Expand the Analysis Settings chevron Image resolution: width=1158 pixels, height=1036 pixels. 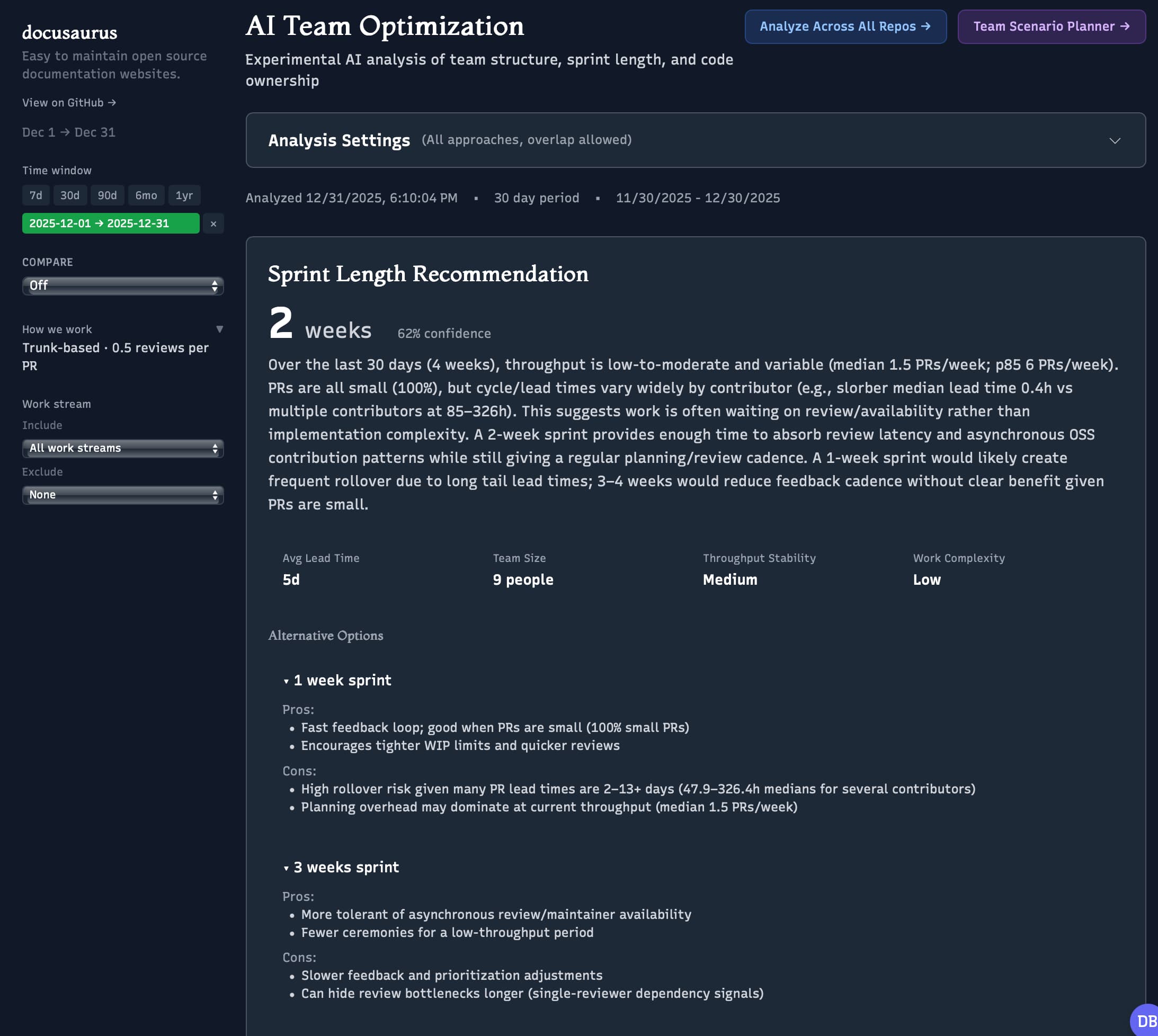click(x=1114, y=140)
